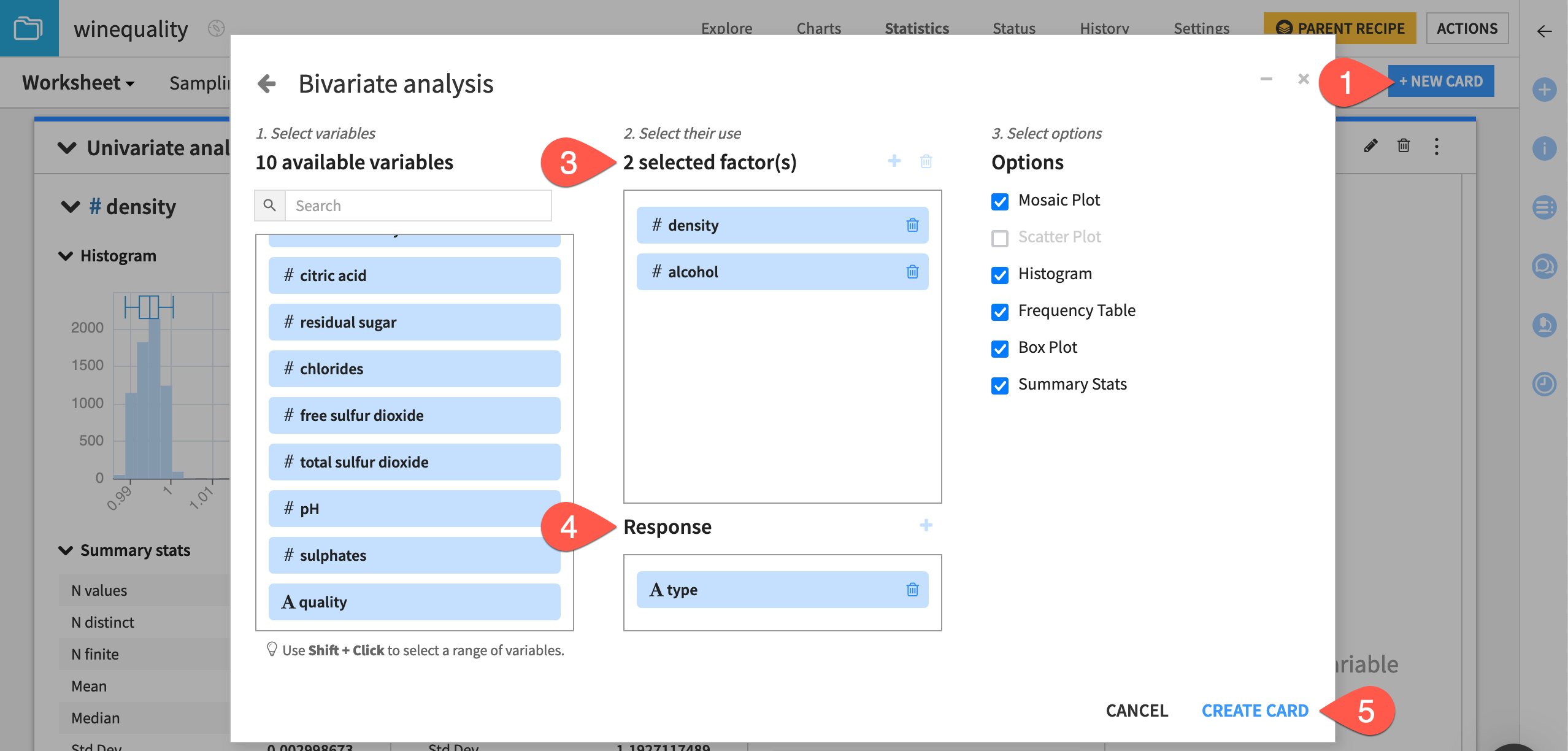Open the discussions icon in right sidebar
1568x751 pixels.
[x=1544, y=266]
